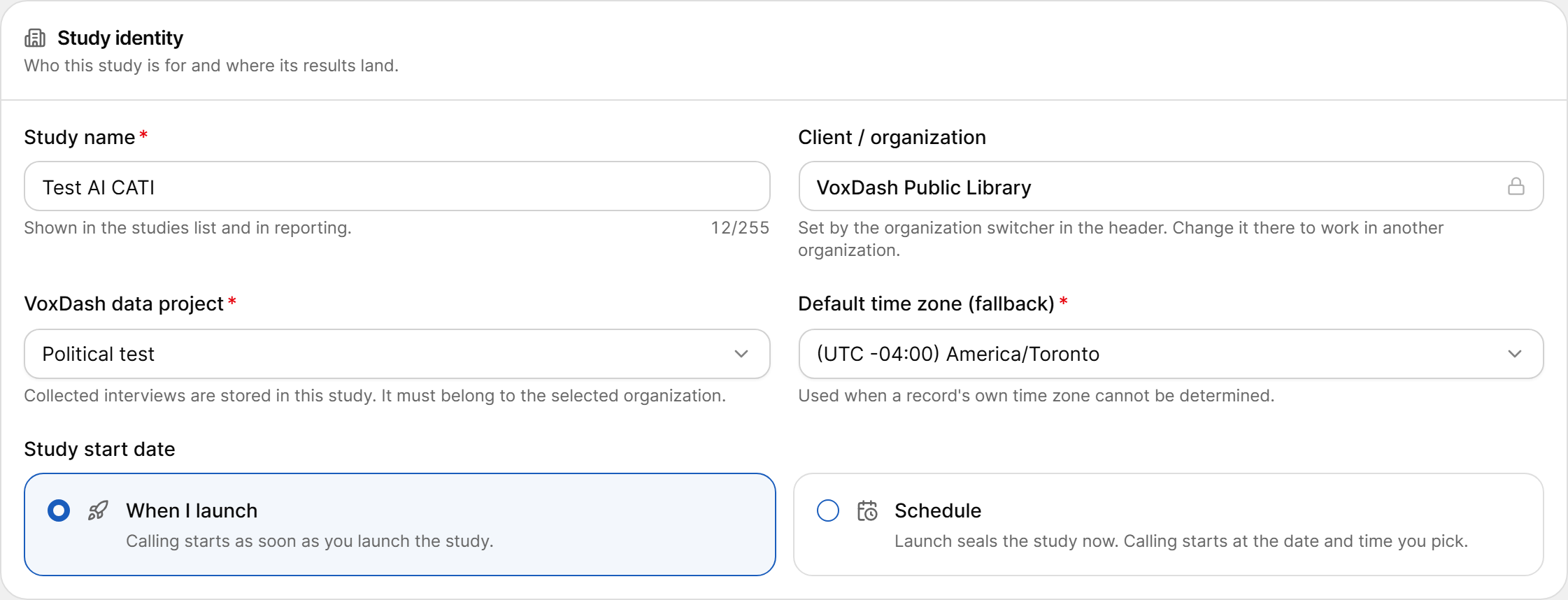Click the Study start date label
The width and height of the screenshot is (1568, 600).
(99, 449)
